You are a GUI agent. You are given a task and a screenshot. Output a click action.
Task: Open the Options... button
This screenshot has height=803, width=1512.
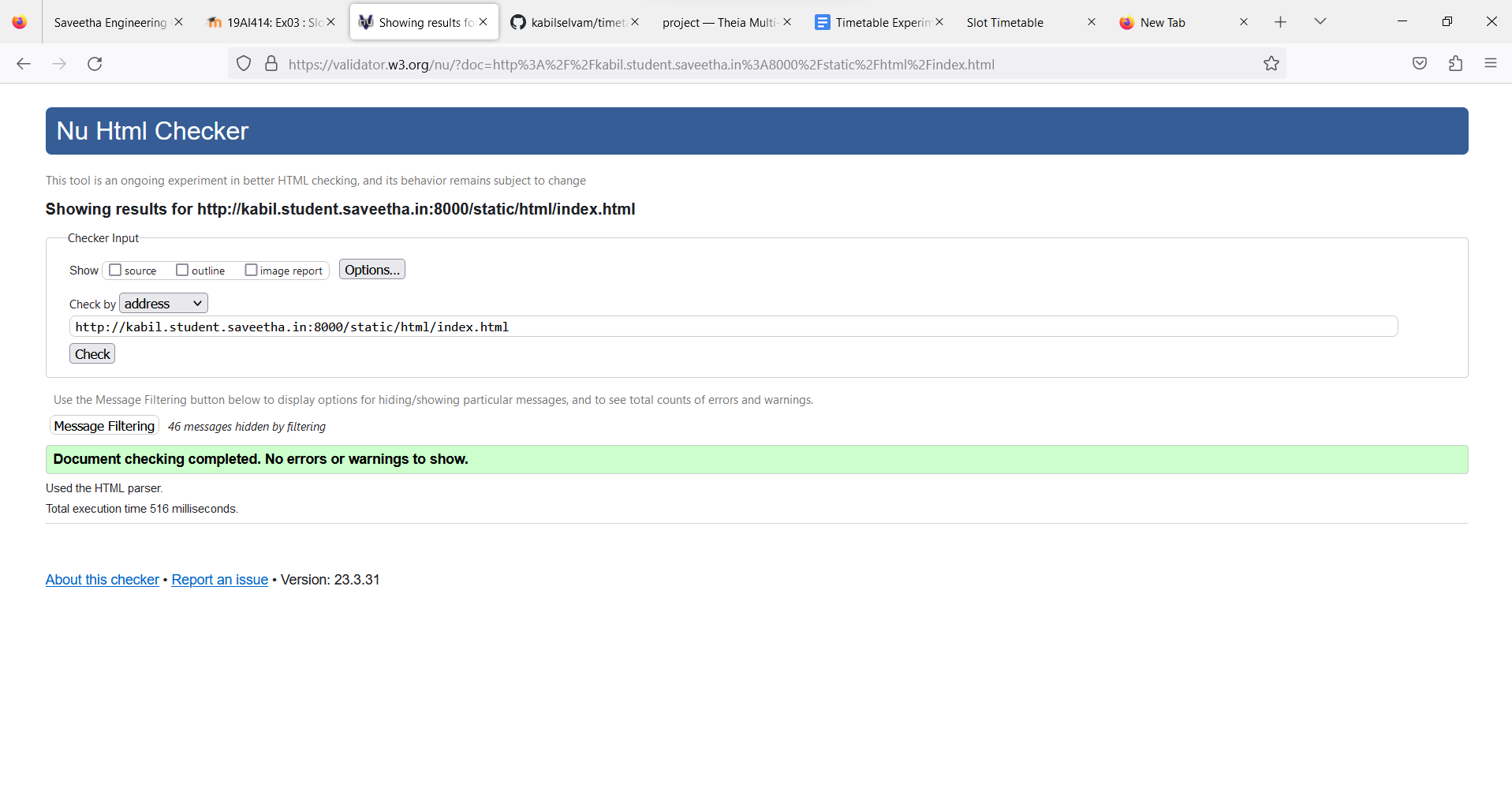point(372,270)
